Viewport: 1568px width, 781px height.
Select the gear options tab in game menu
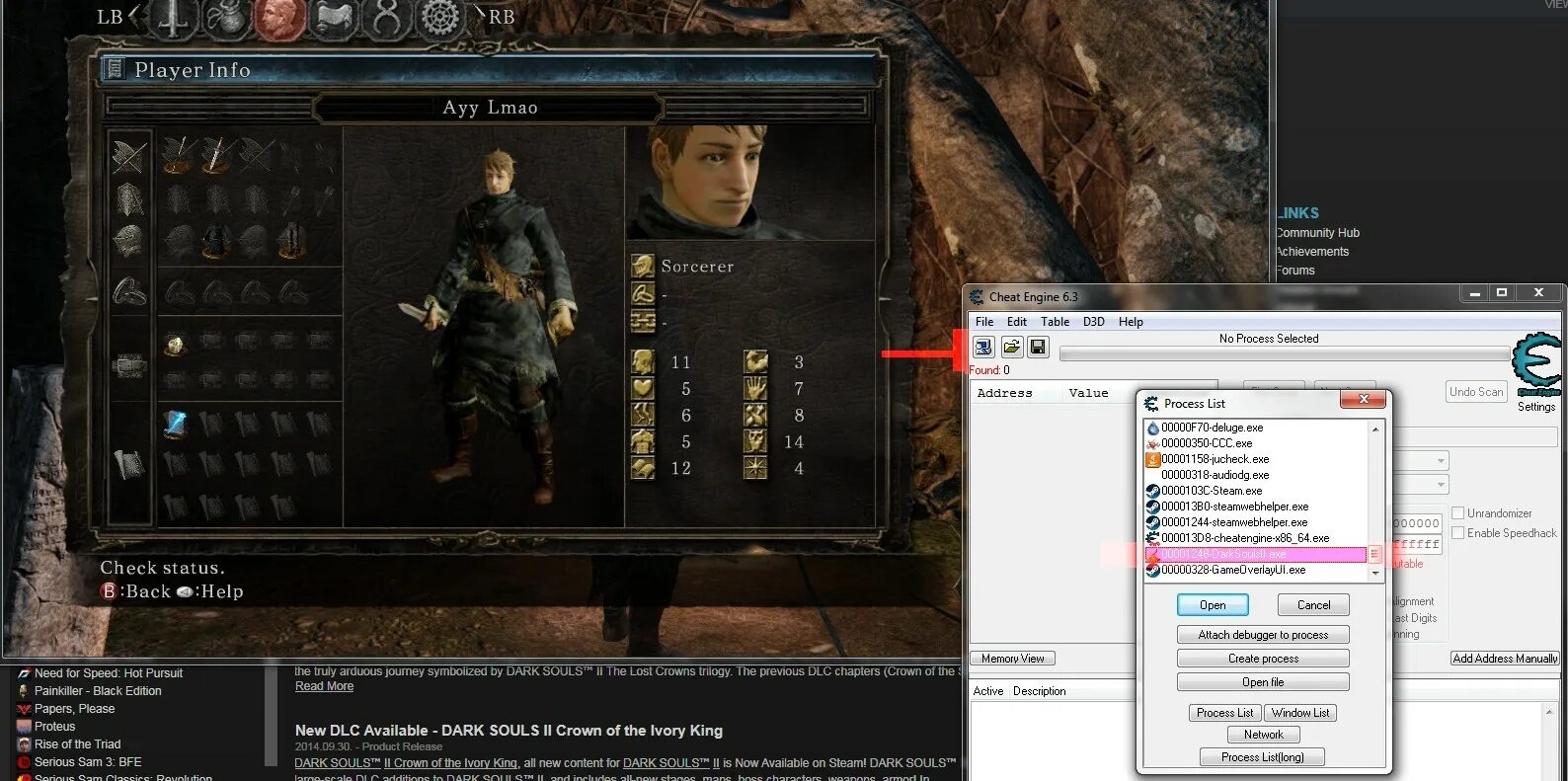click(x=440, y=18)
